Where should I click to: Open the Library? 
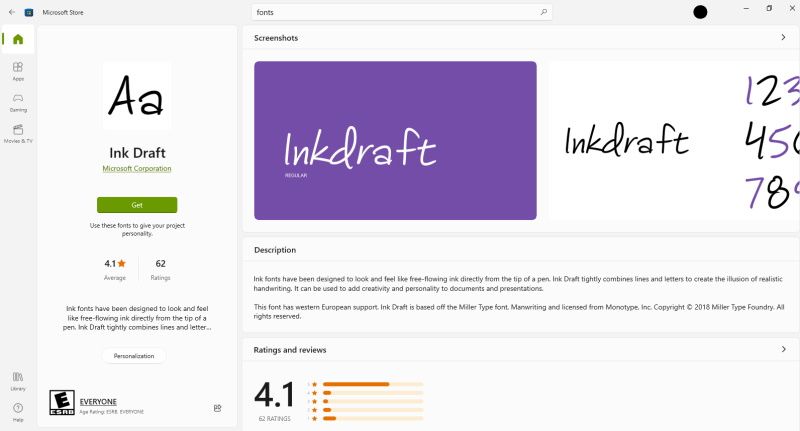pos(18,381)
